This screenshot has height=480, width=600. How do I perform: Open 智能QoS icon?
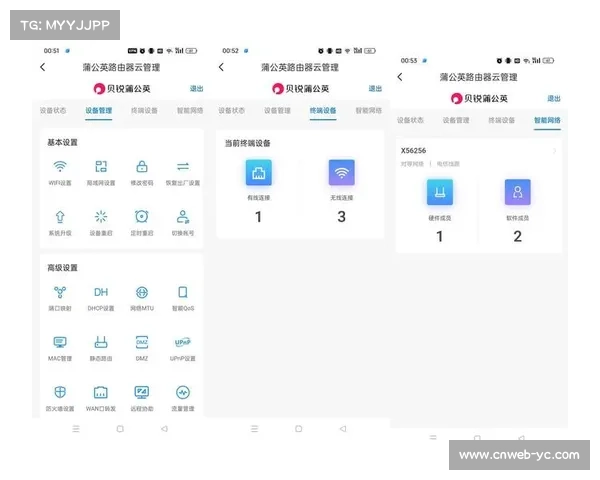click(x=183, y=292)
